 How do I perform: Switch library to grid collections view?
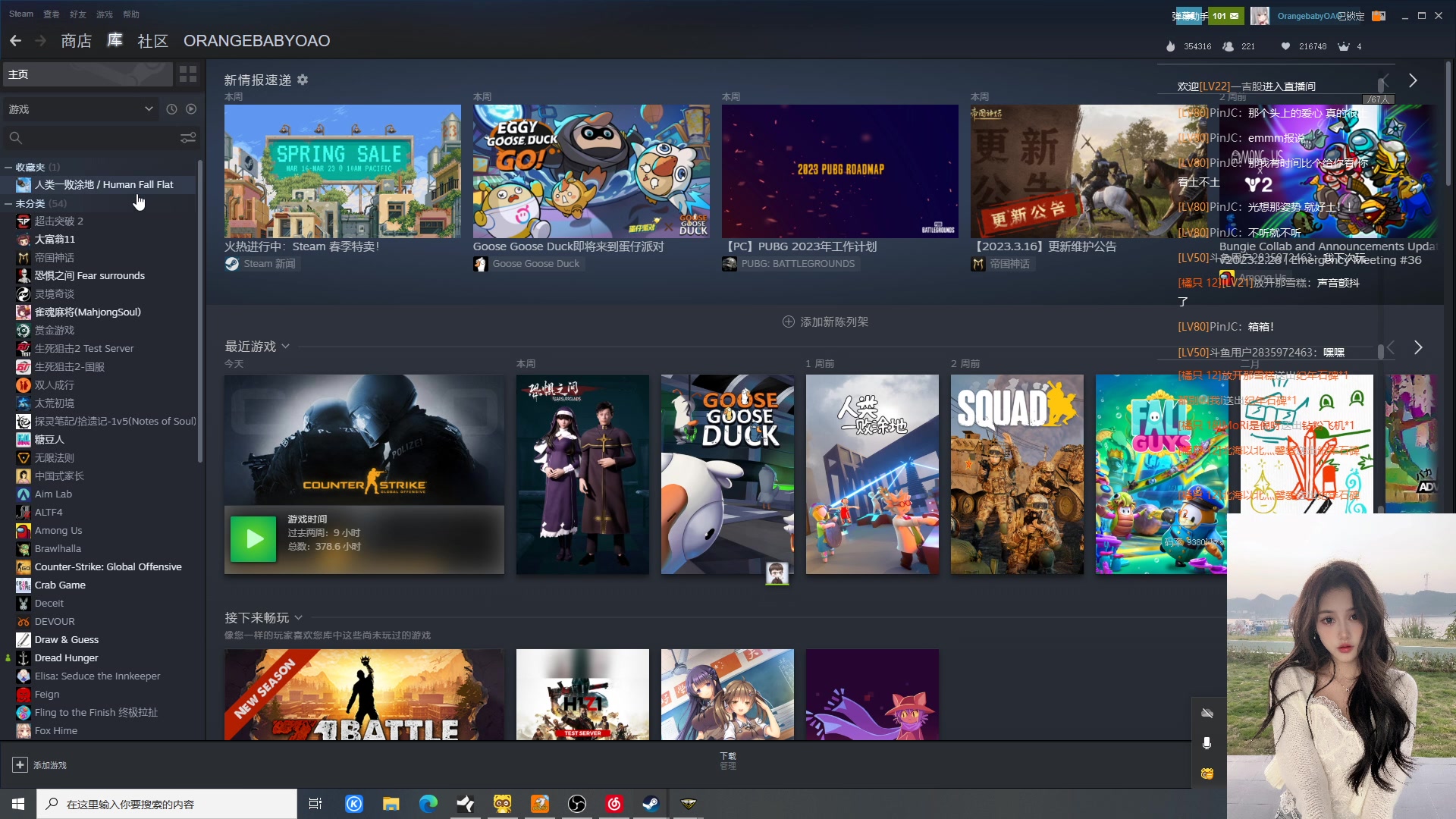[187, 74]
